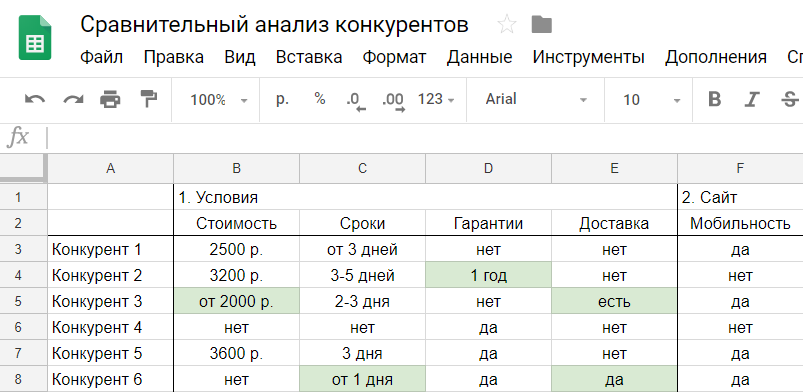Print the spreadsheet
This screenshot has width=803, height=392.
coord(110,99)
